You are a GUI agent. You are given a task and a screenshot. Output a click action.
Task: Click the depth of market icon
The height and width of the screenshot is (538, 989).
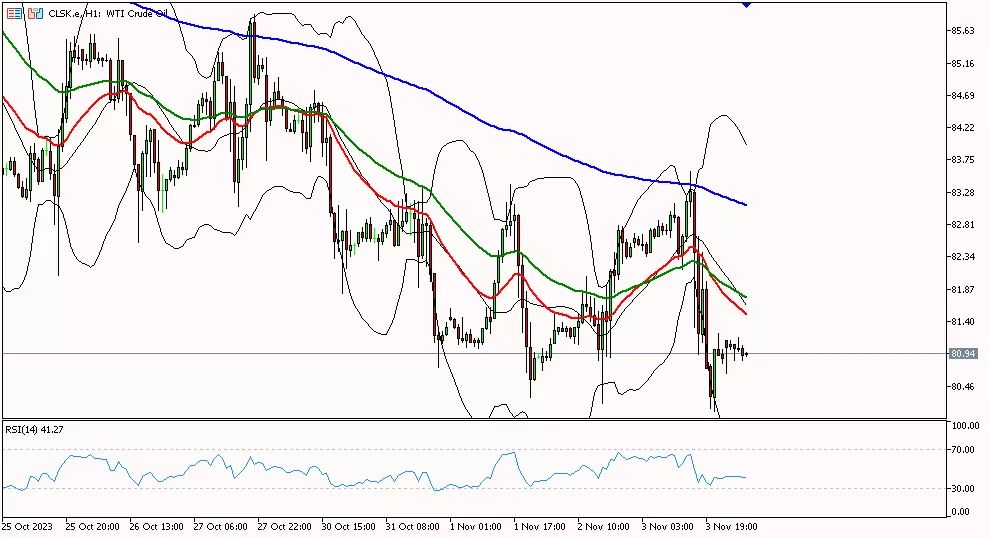click(x=35, y=14)
